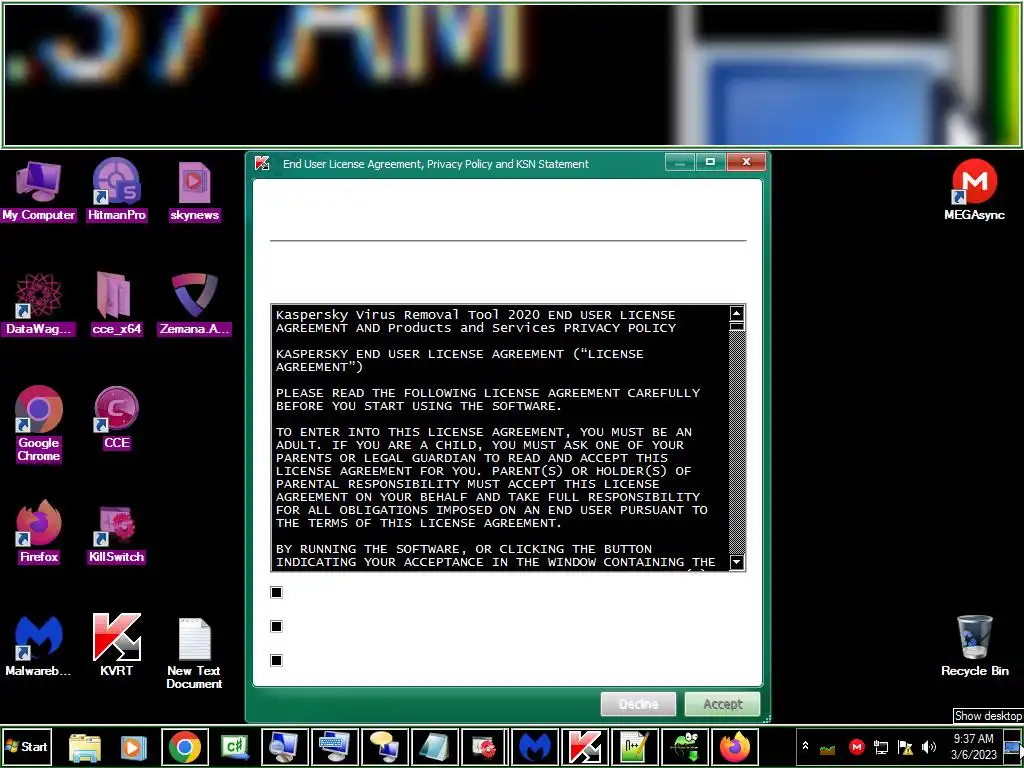Viewport: 1024px width, 768px height.
Task: Tick the second checkbox below license text
Action: (276, 626)
